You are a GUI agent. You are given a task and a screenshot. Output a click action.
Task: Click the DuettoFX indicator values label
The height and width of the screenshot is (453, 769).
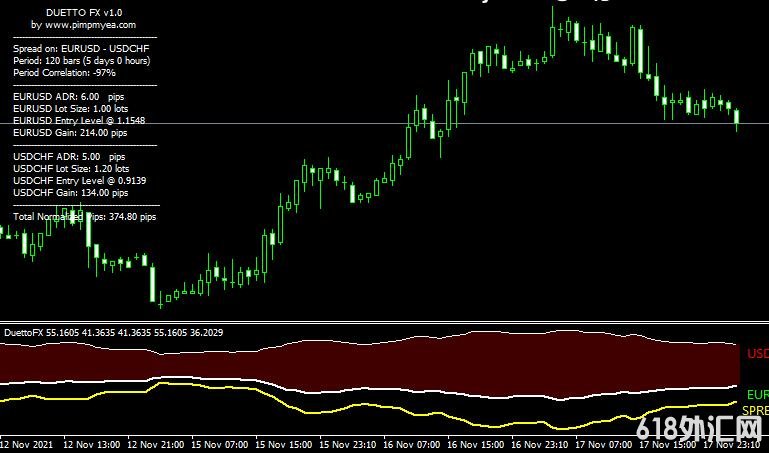(x=113, y=332)
